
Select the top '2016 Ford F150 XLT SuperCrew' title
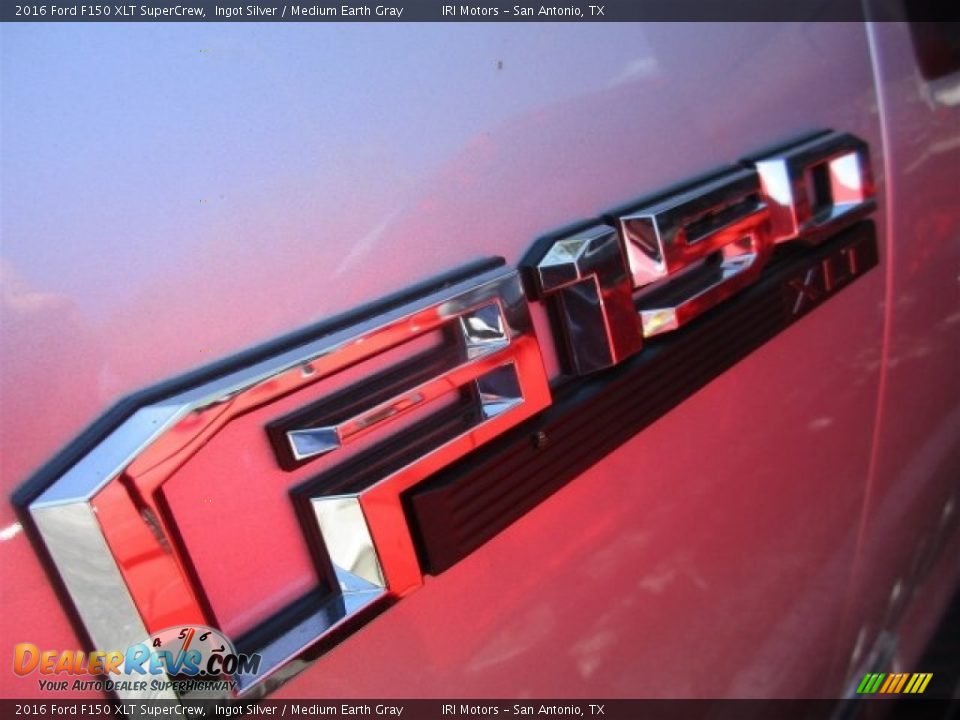109,11
